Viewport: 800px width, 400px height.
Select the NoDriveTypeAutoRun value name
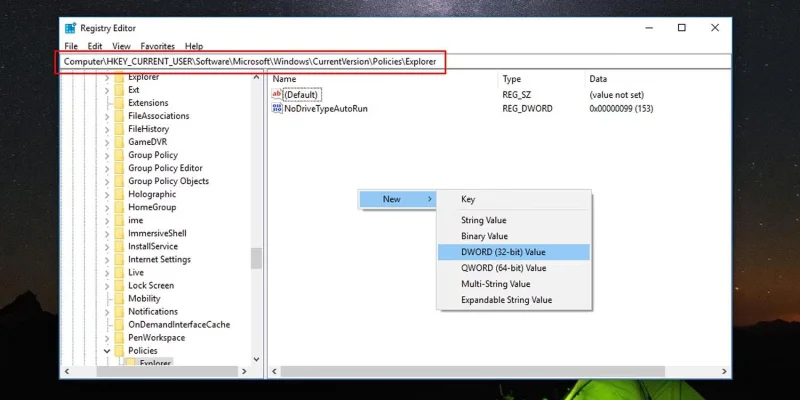[326, 109]
